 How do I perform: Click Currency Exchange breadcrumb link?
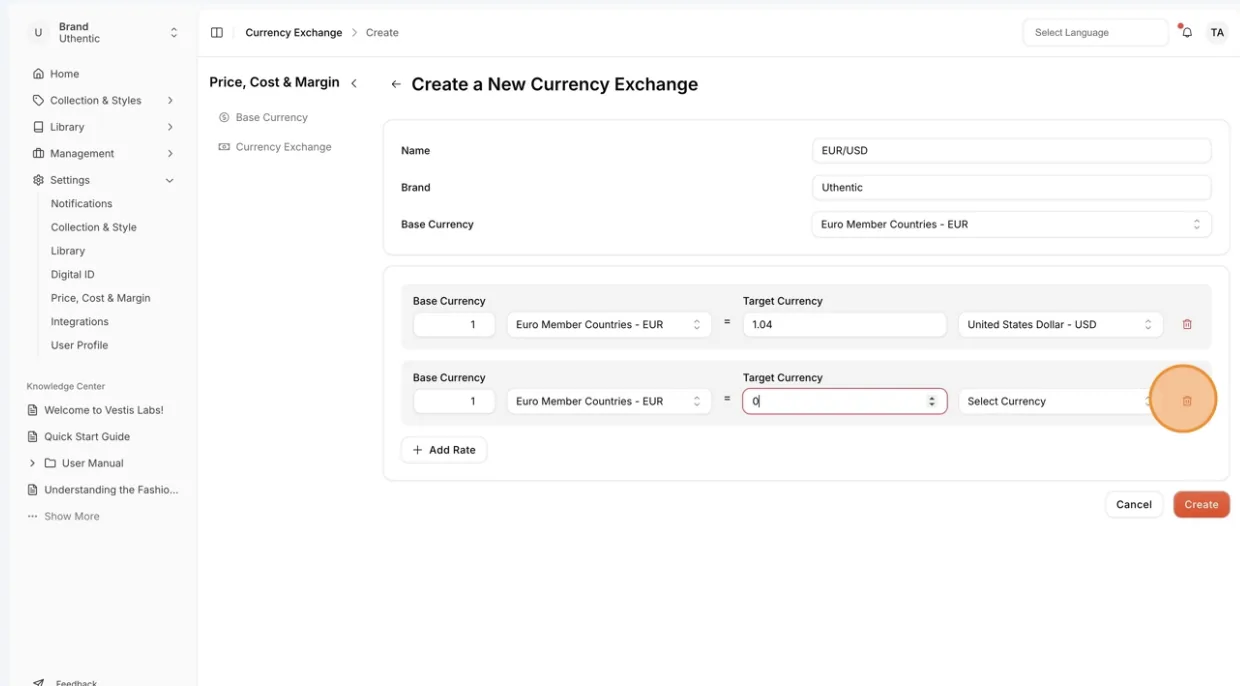pyautogui.click(x=294, y=33)
